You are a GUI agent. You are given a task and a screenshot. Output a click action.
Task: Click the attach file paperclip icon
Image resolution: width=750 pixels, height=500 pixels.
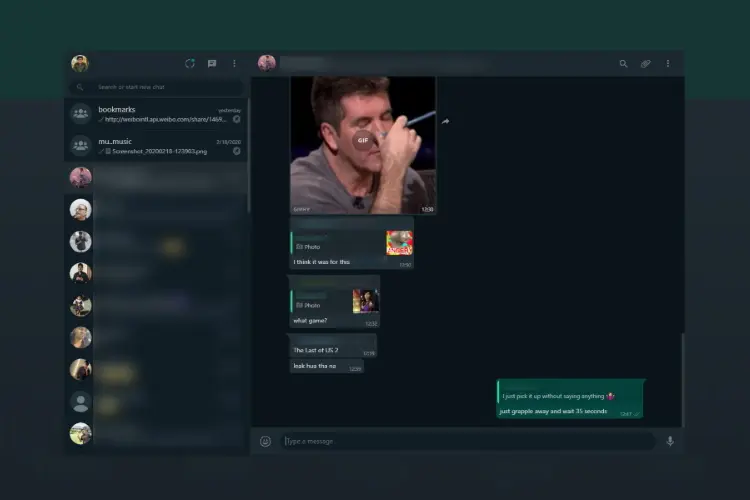pyautogui.click(x=646, y=63)
